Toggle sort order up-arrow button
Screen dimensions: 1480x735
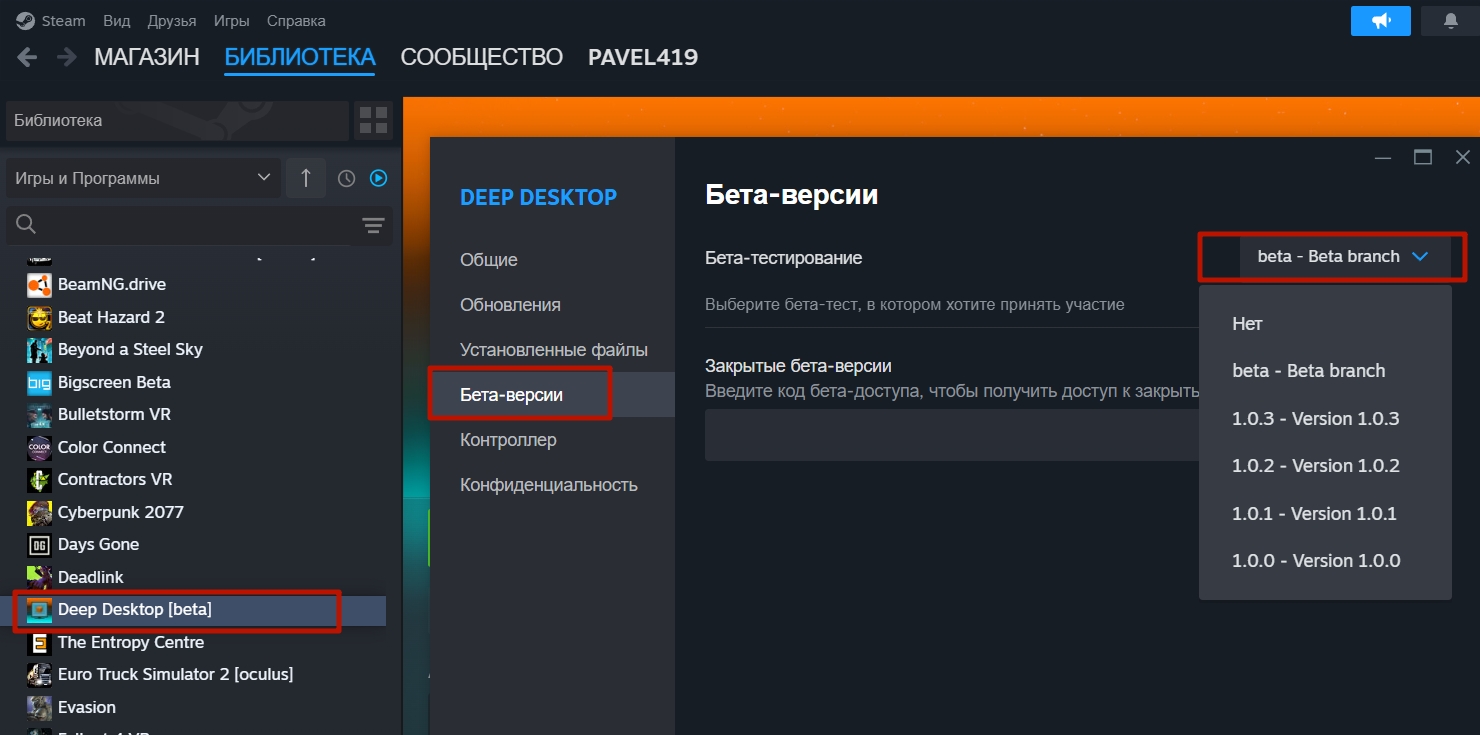click(306, 178)
